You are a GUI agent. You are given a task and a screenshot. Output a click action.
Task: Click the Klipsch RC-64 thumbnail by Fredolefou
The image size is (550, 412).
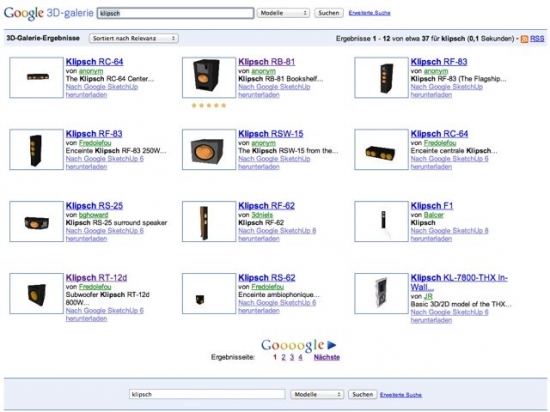(381, 149)
